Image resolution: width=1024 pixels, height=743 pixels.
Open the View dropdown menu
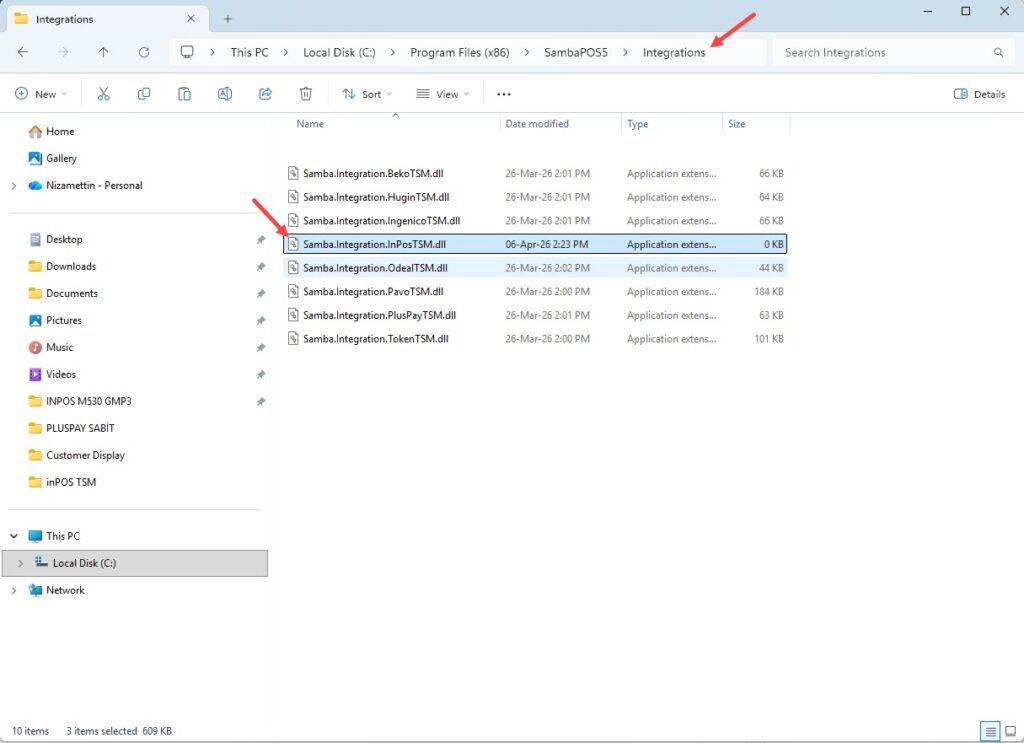(442, 94)
